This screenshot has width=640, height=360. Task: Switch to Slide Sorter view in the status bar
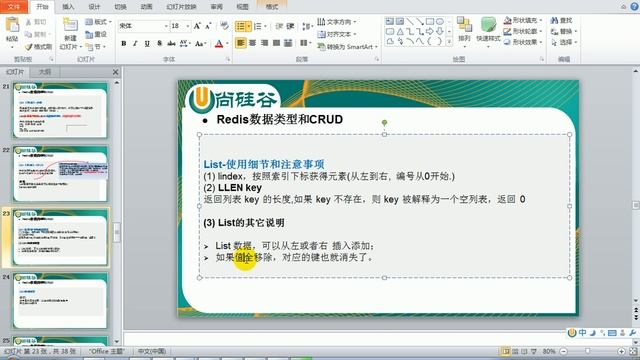tap(515, 351)
